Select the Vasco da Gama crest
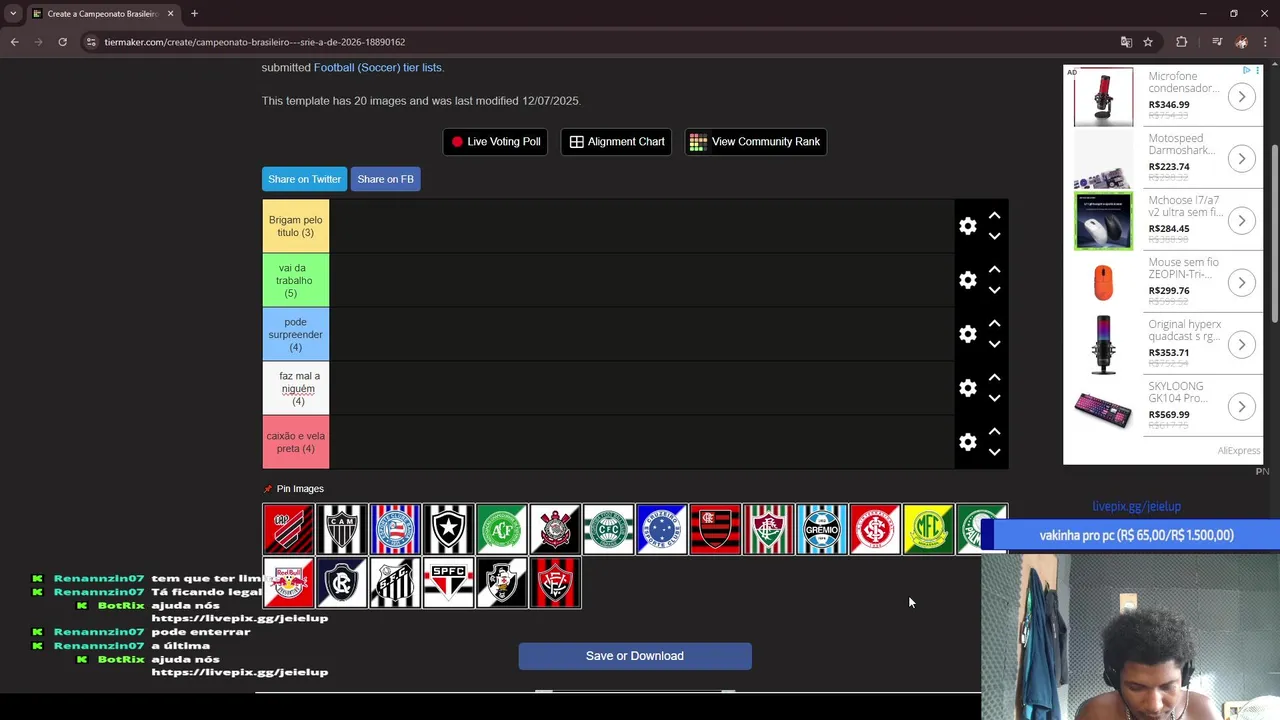Screen dimensions: 1280x720 (x=502, y=583)
